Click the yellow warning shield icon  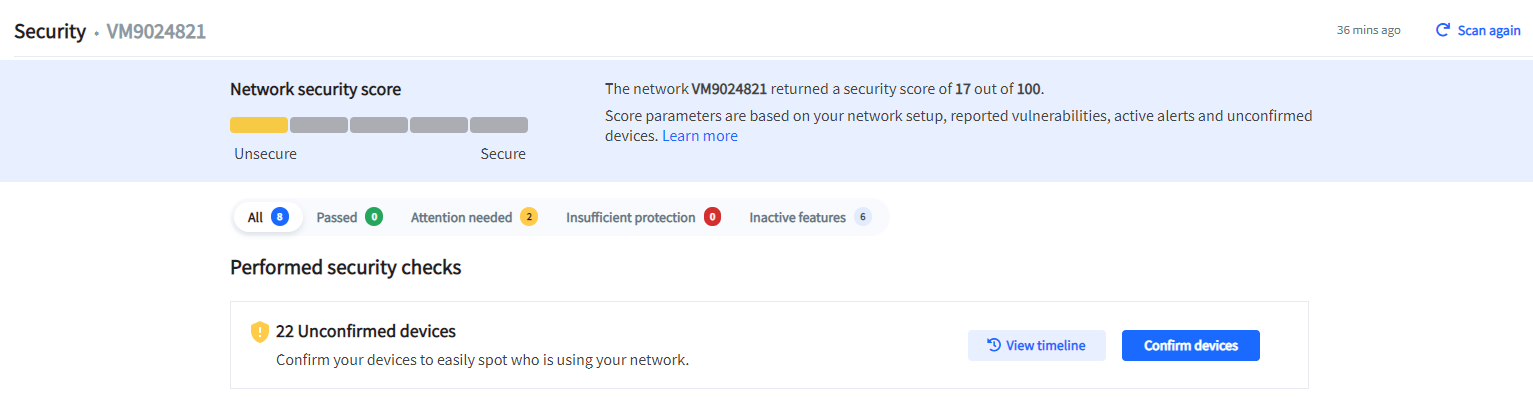[260, 332]
